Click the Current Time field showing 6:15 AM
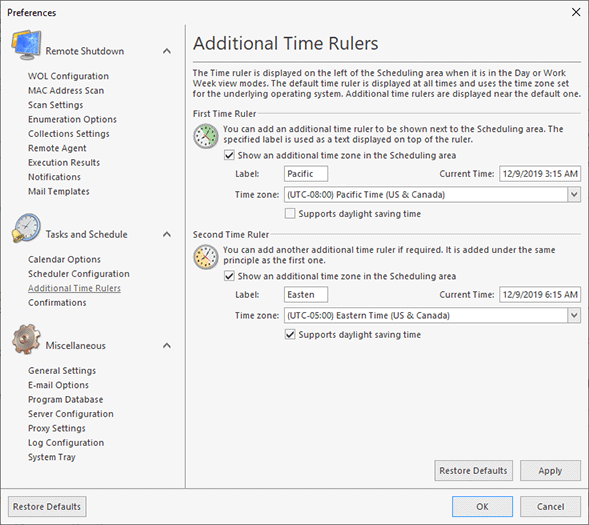The width and height of the screenshot is (589, 525). [x=540, y=294]
